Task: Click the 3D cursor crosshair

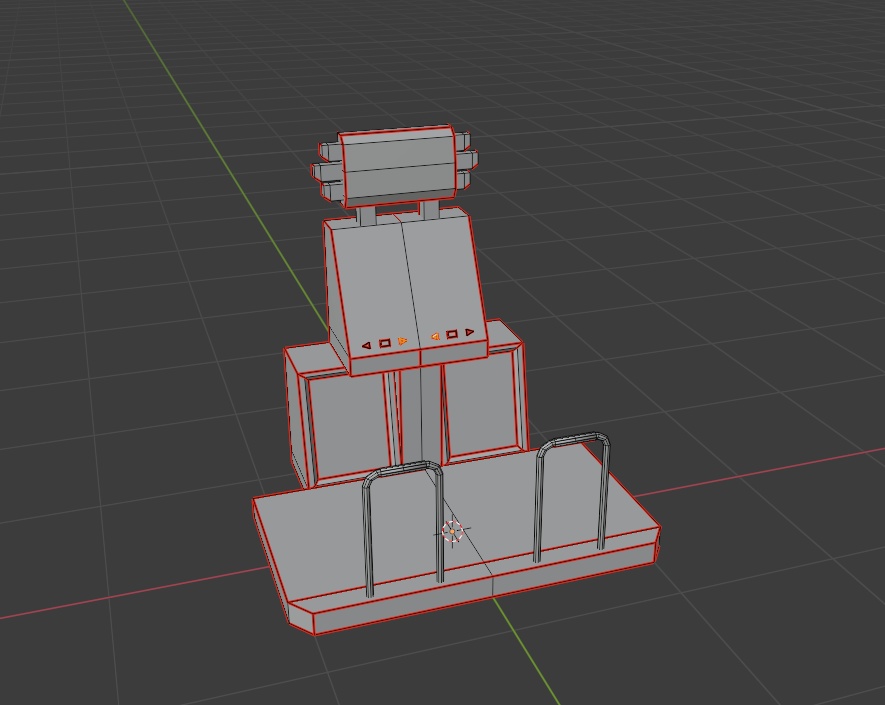Action: (452, 531)
